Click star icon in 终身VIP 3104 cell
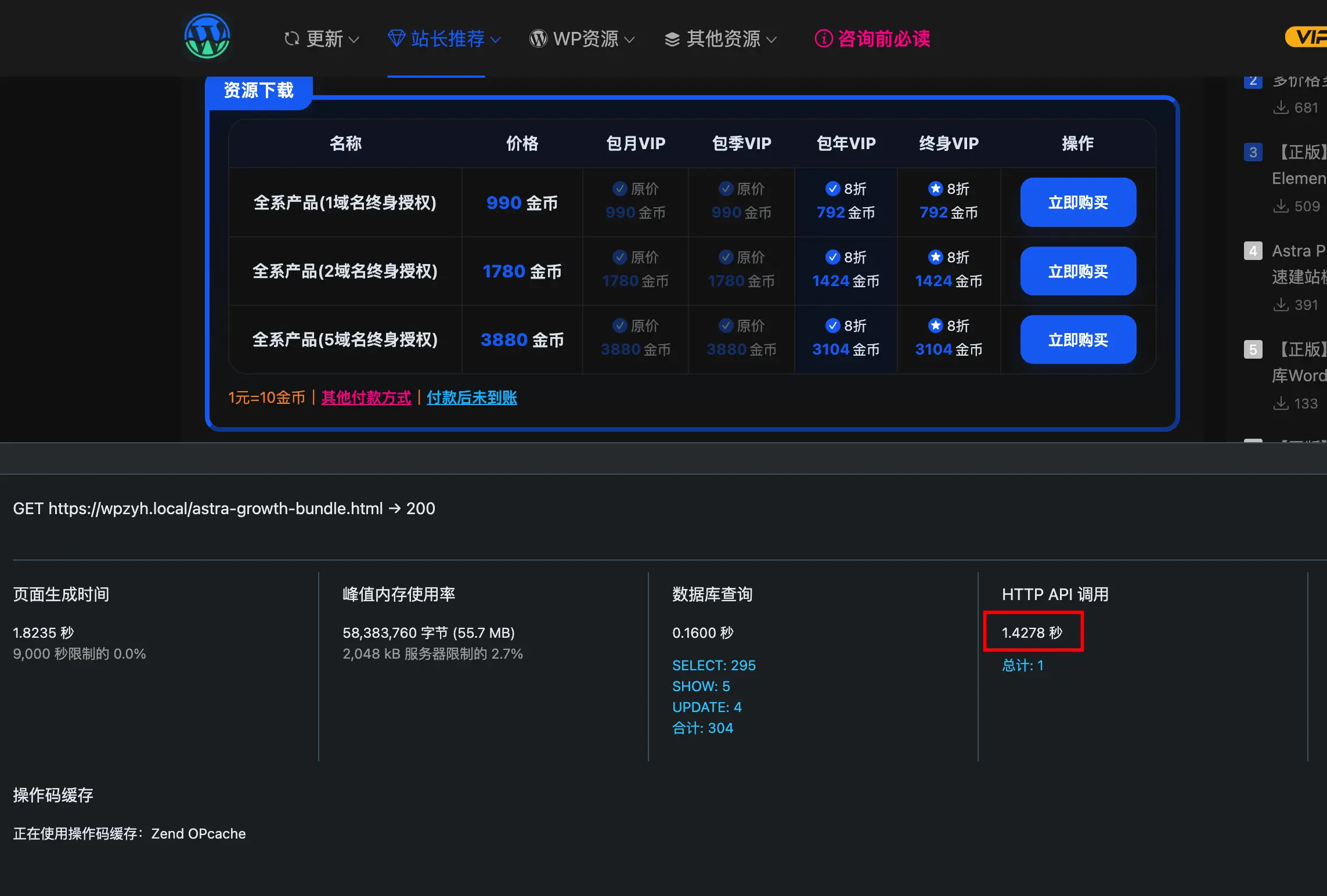 (935, 326)
